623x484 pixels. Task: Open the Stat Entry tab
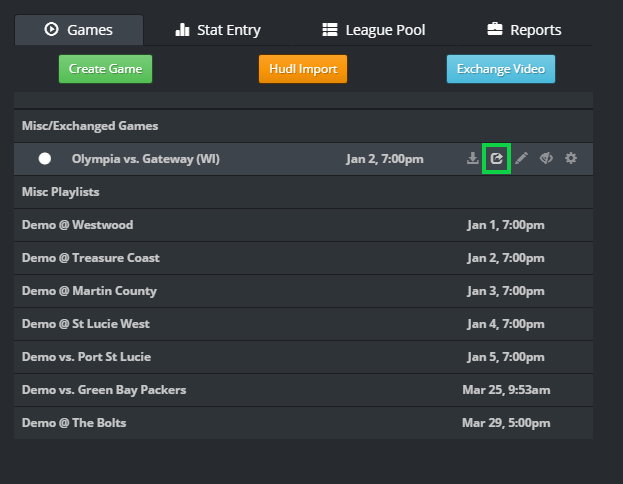218,30
